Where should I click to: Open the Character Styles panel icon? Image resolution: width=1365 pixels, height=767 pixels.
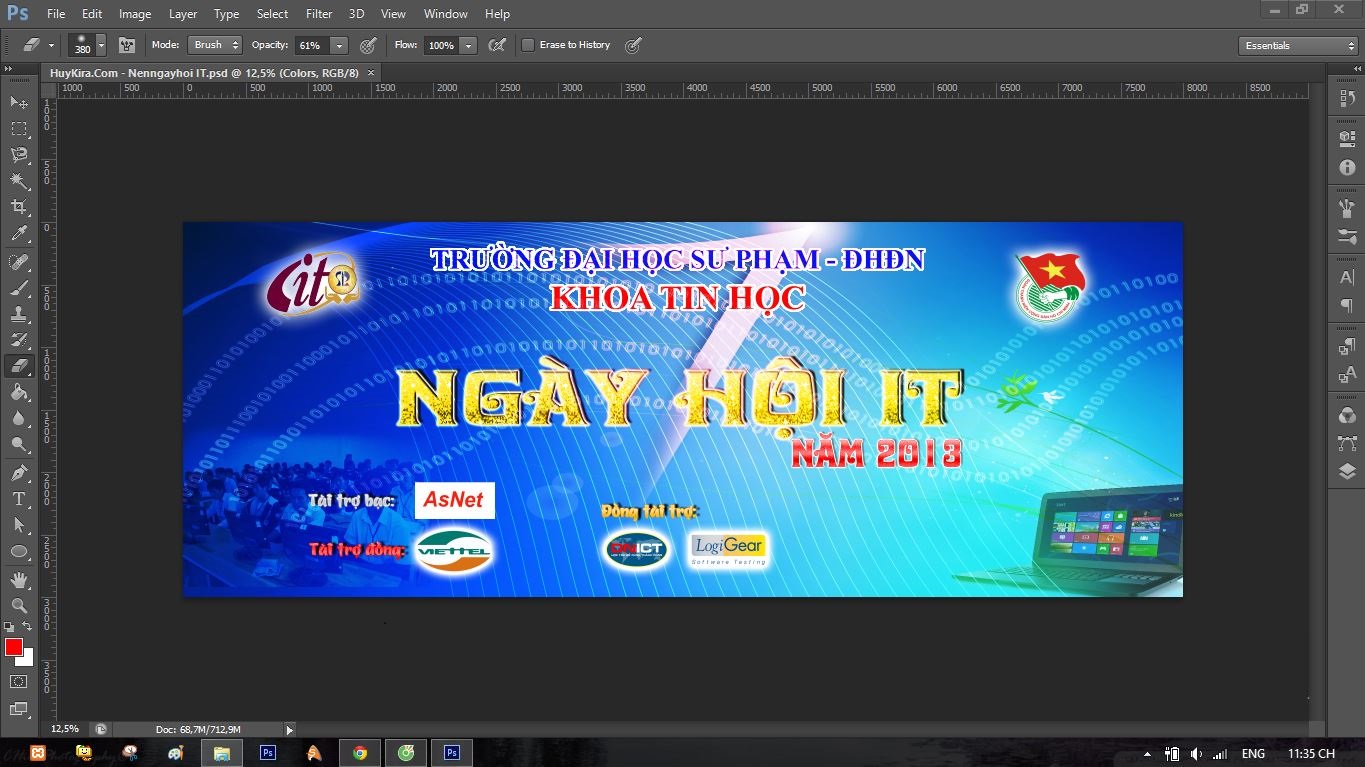coord(1347,376)
